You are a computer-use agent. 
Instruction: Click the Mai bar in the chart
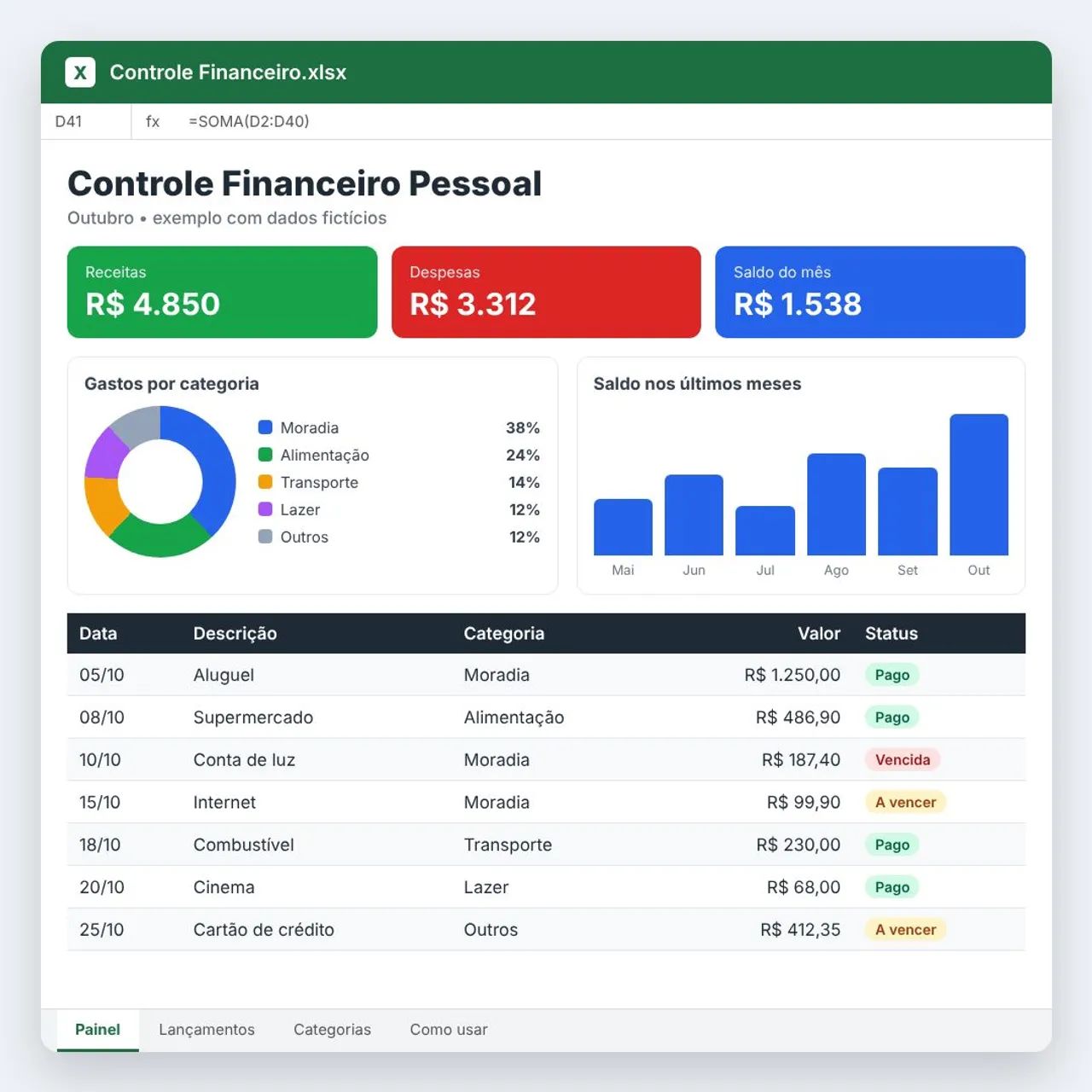click(623, 527)
